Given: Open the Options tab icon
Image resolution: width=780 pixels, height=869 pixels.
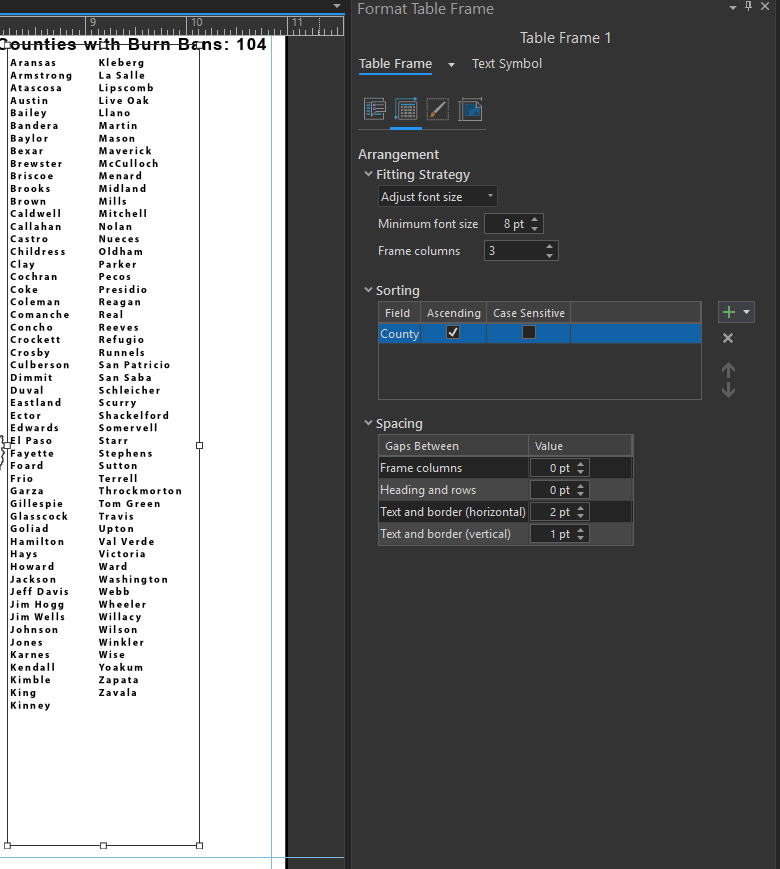Looking at the screenshot, I should click(x=375, y=109).
